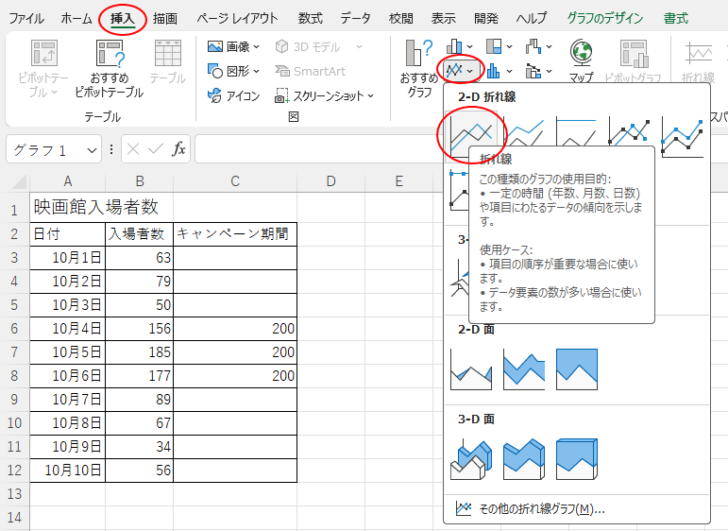
Task: Open the Name Box dropdown arrow
Action: click(x=91, y=150)
